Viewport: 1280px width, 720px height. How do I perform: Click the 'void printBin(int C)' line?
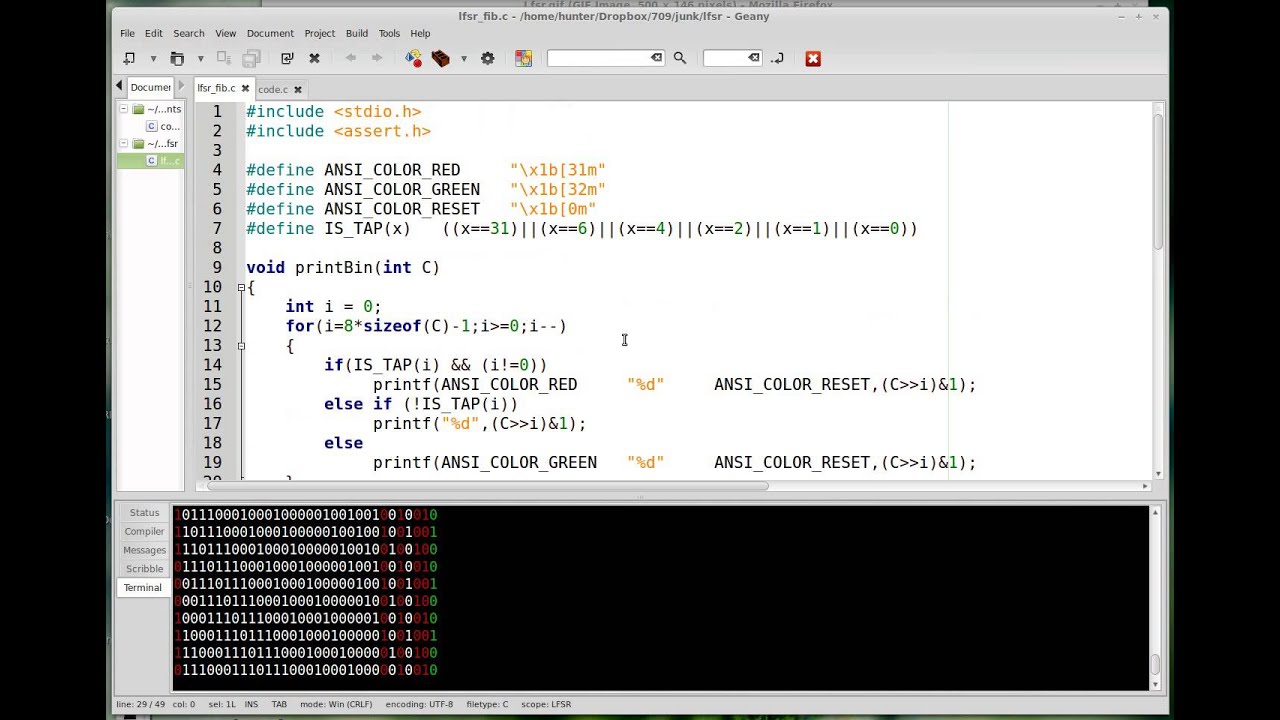click(x=343, y=267)
